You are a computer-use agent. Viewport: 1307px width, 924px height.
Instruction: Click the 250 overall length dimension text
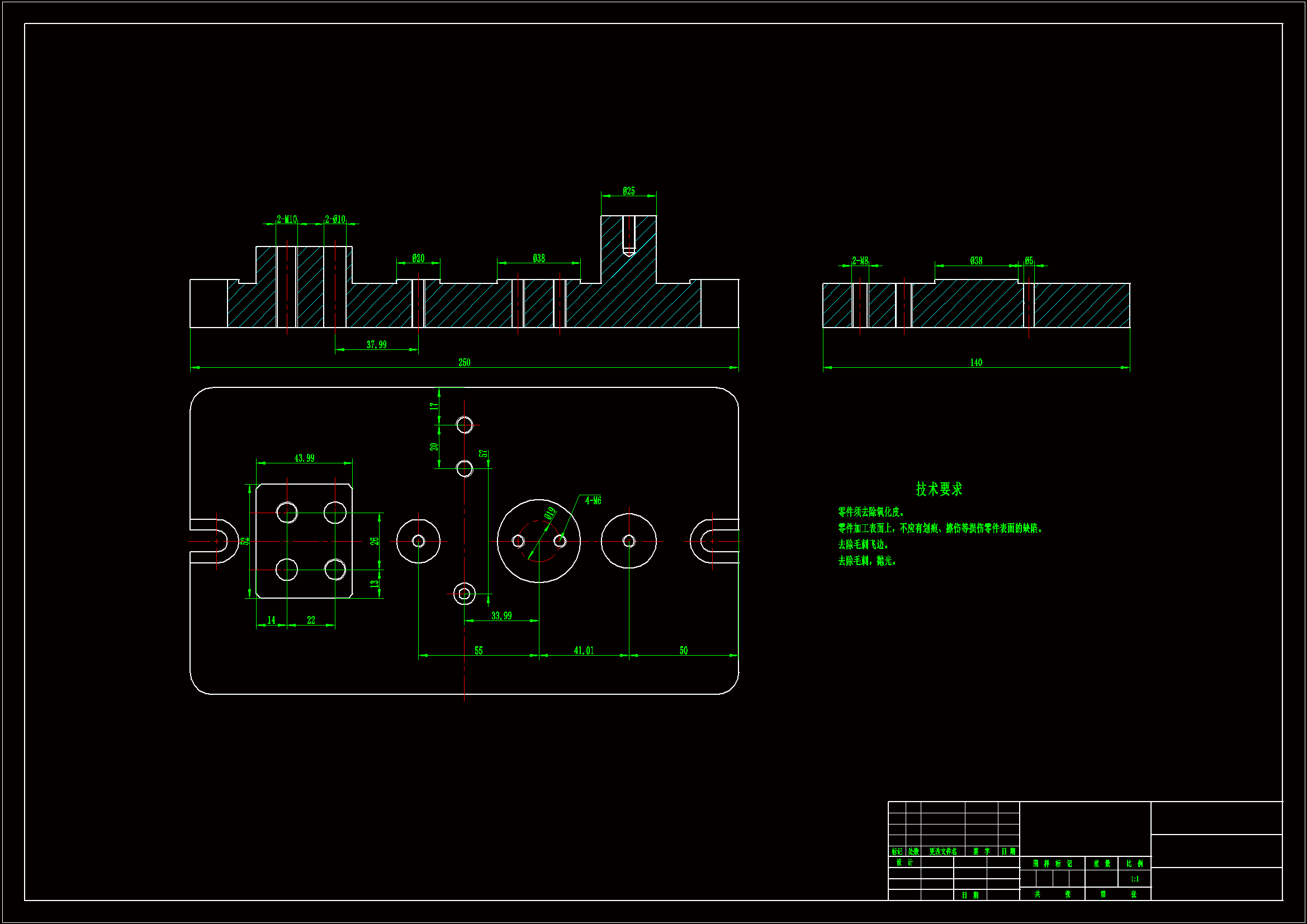pos(464,363)
